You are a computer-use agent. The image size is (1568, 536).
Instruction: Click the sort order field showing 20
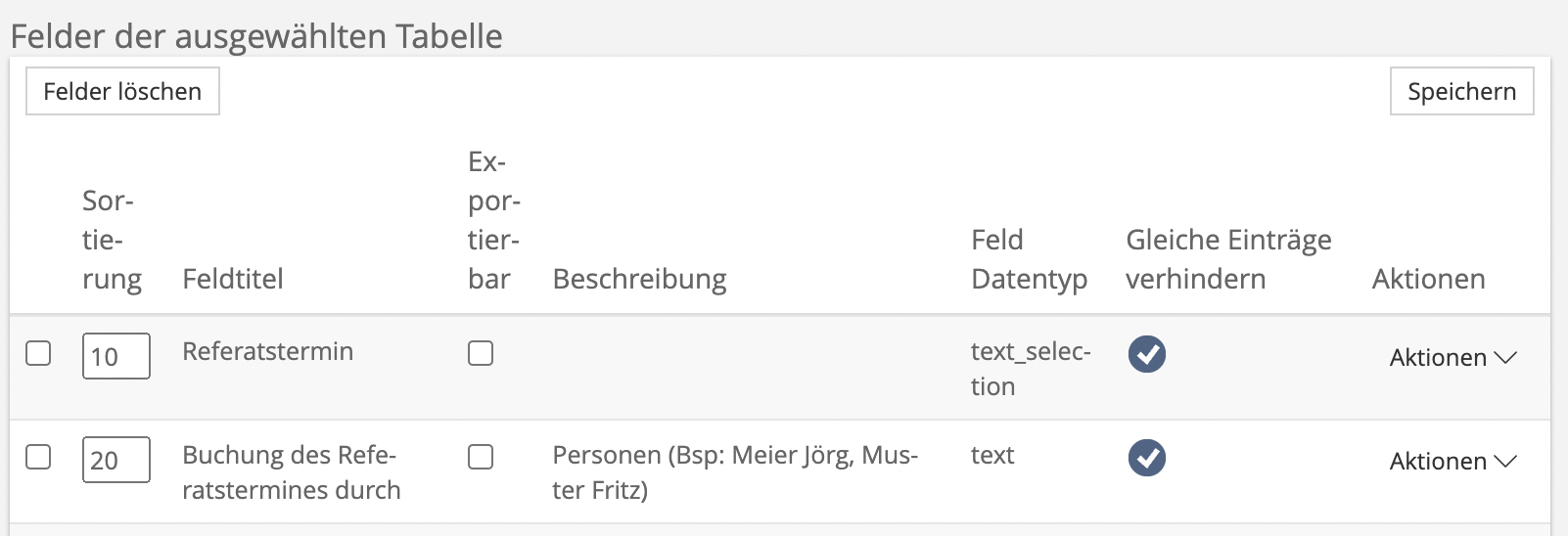(x=115, y=460)
